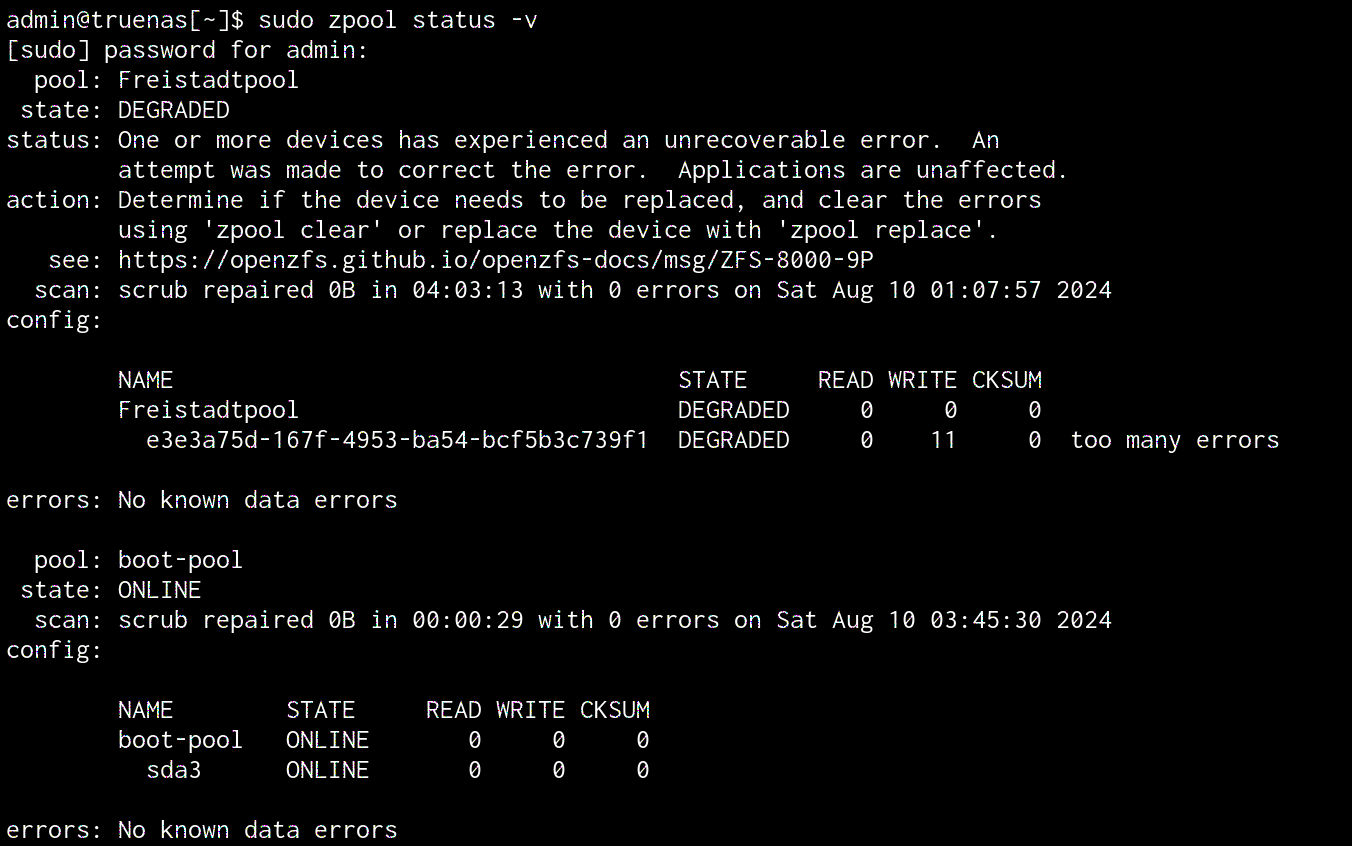Click the write error count 11
The width and height of the screenshot is (1352, 846).
[x=943, y=440]
